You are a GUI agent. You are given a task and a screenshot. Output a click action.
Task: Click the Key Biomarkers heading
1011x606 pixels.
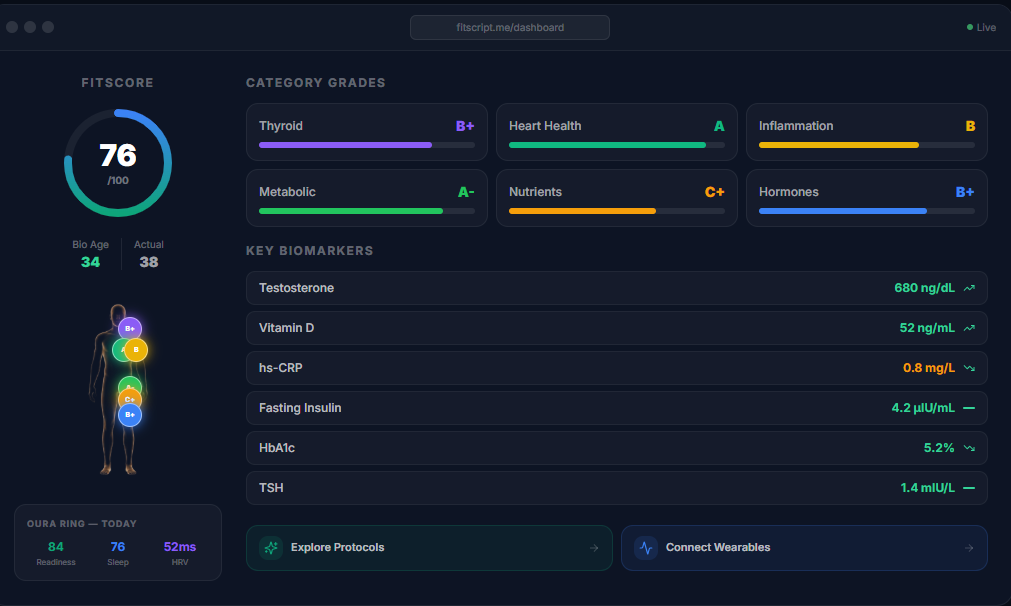tap(309, 251)
